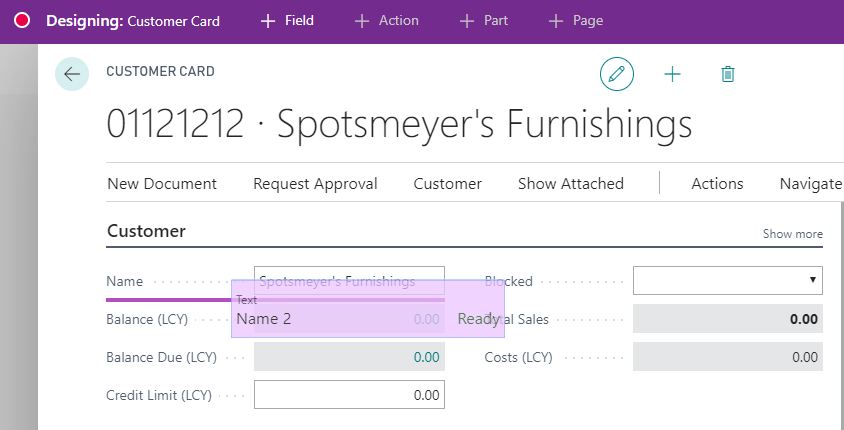
Task: Open the Navigate menu
Action: [811, 184]
